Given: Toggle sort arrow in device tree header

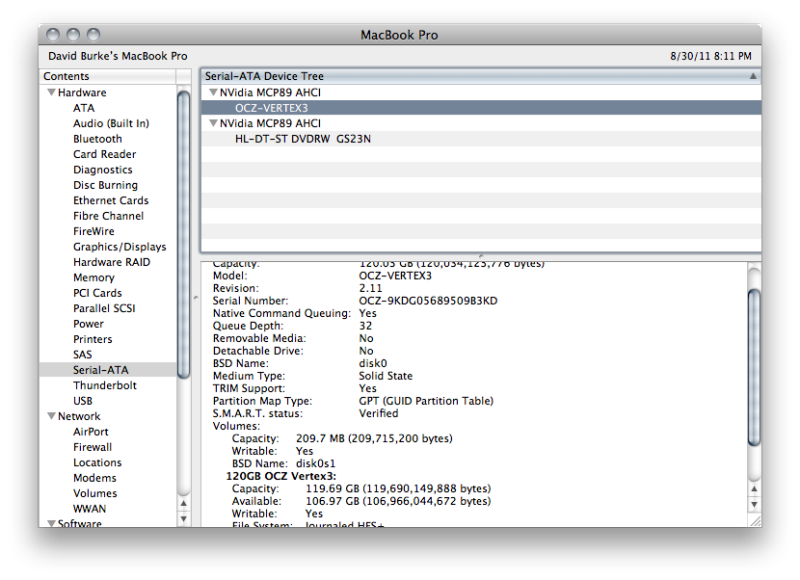Looking at the screenshot, I should tap(753, 76).
